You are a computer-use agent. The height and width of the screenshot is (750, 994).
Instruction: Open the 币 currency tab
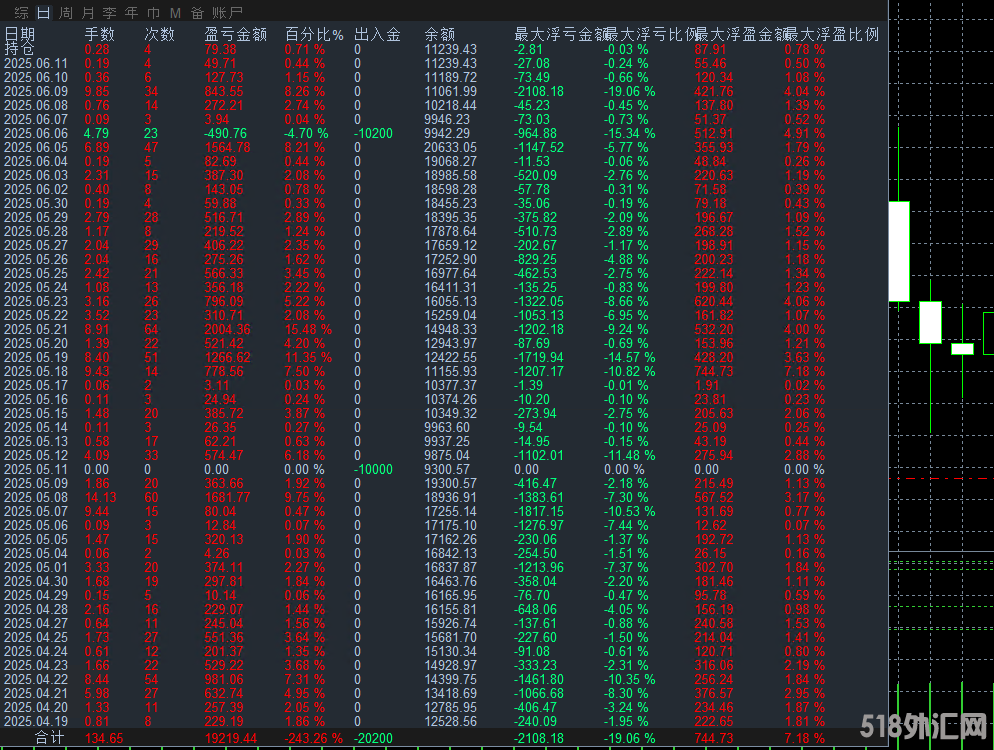(x=153, y=13)
